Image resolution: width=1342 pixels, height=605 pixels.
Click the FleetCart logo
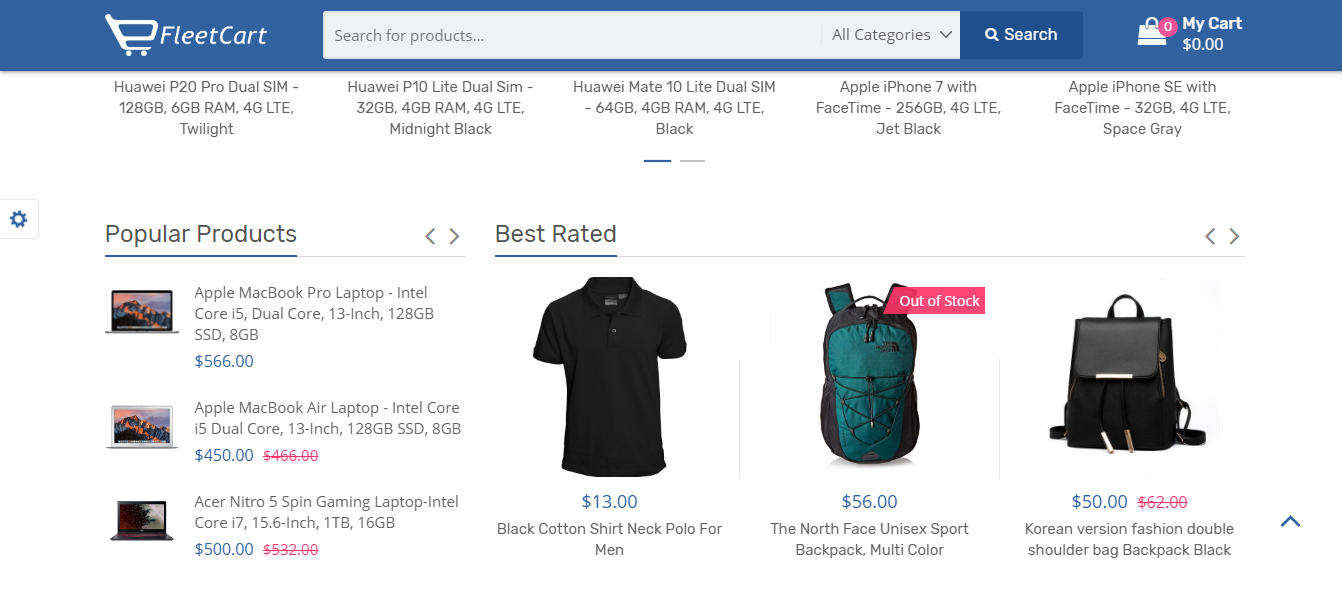pos(186,35)
